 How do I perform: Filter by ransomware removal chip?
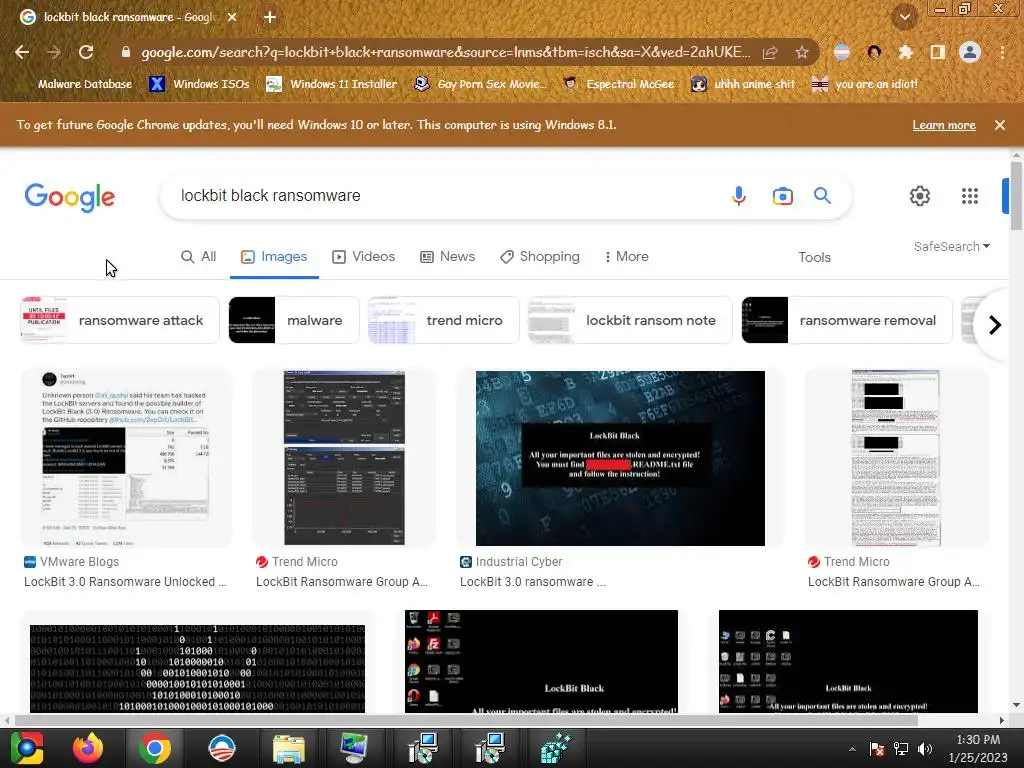click(846, 320)
